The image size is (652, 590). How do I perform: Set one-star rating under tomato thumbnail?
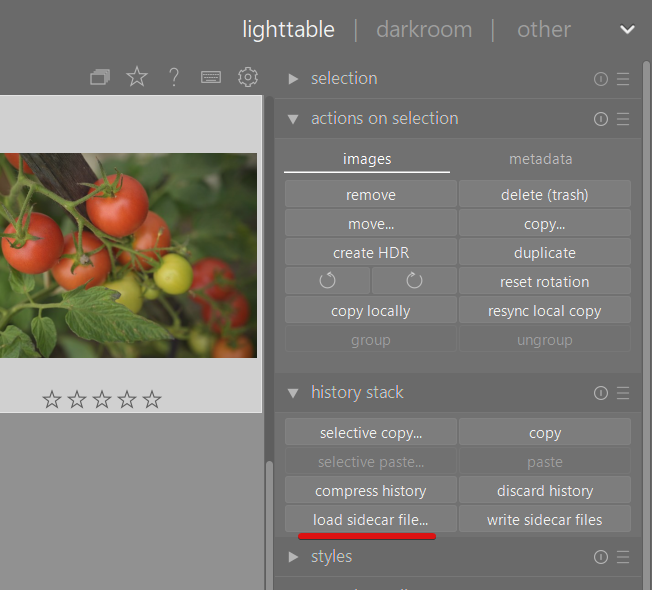pos(52,400)
